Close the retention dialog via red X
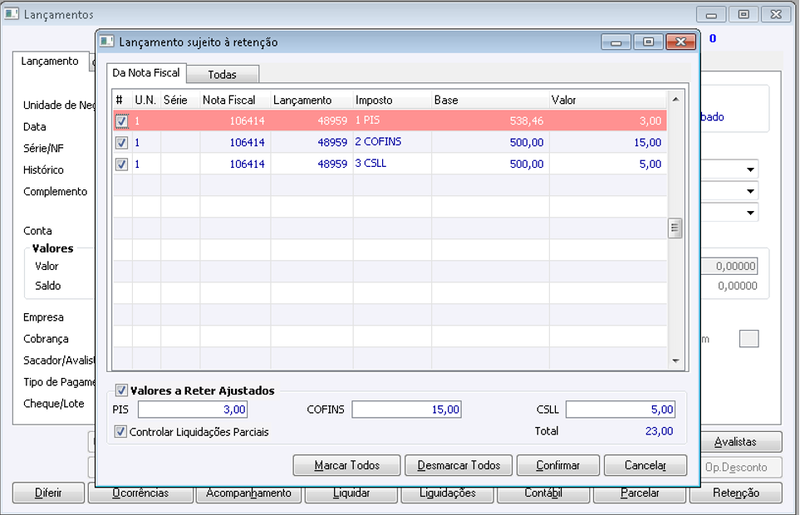 pos(681,42)
